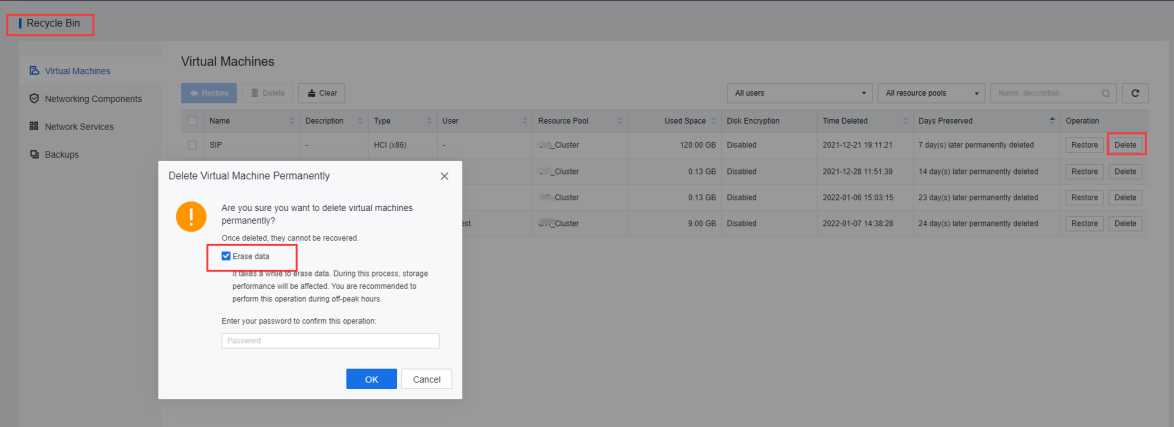Check the SIP row checkbox
1174x427 pixels.
[x=192, y=145]
